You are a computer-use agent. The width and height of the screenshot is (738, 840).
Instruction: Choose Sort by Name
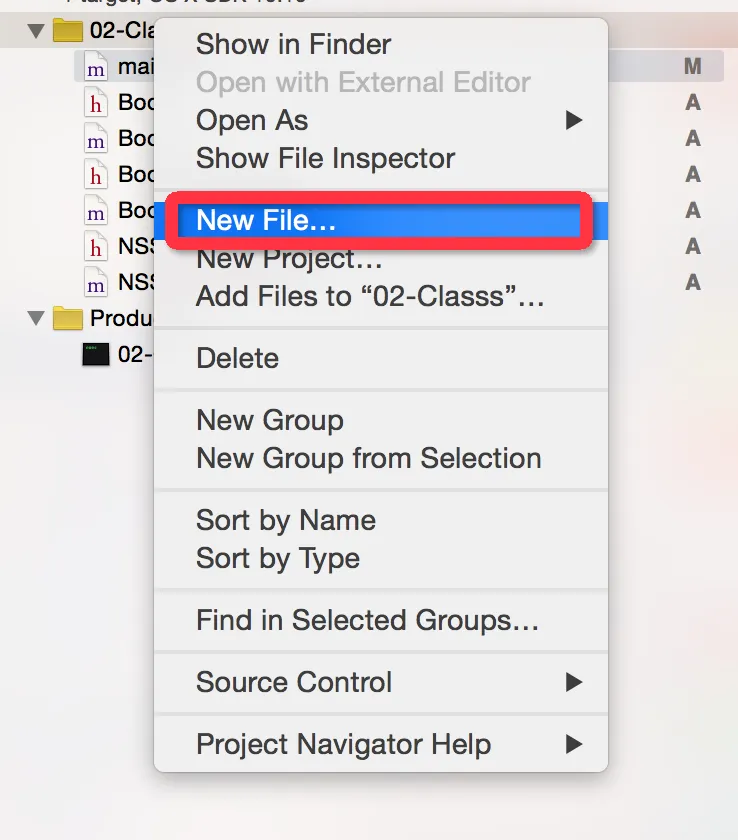click(x=285, y=520)
